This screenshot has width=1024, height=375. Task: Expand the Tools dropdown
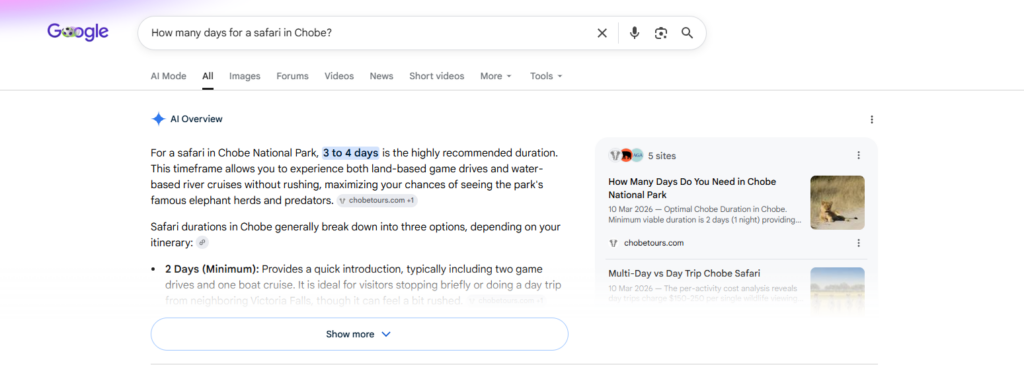tap(546, 76)
